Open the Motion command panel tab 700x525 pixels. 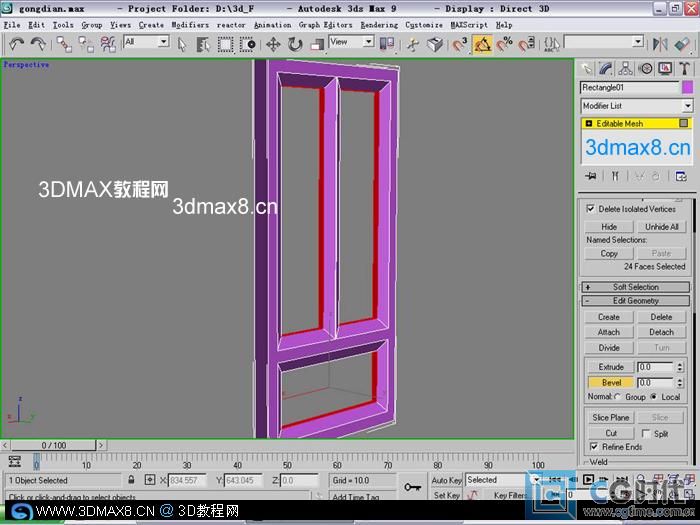tap(645, 68)
